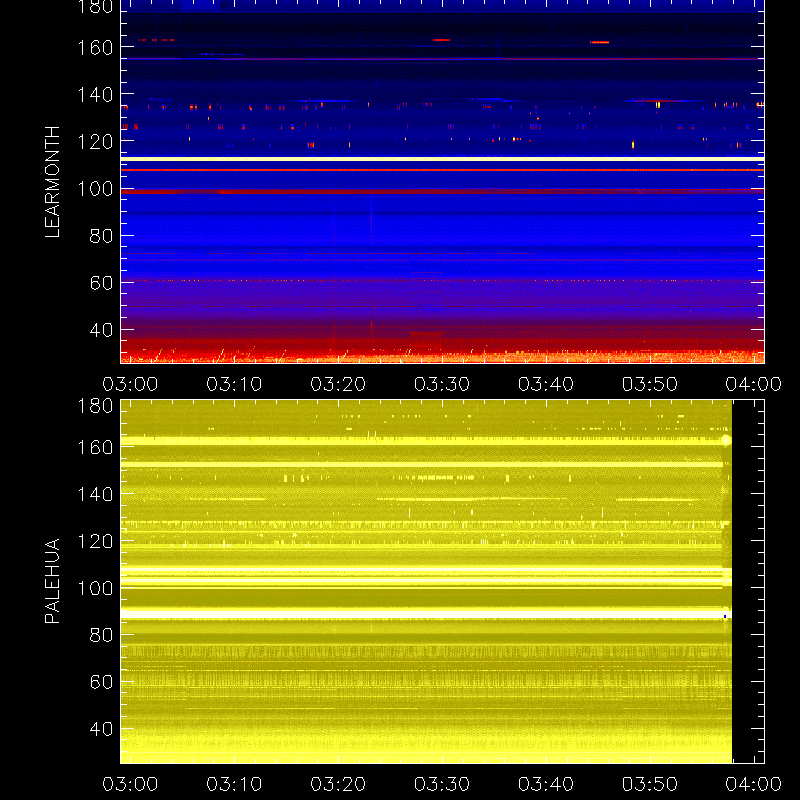Click the 03:00 label under Learmonth plot
Screen dimensions: 800x800
pyautogui.click(x=130, y=384)
